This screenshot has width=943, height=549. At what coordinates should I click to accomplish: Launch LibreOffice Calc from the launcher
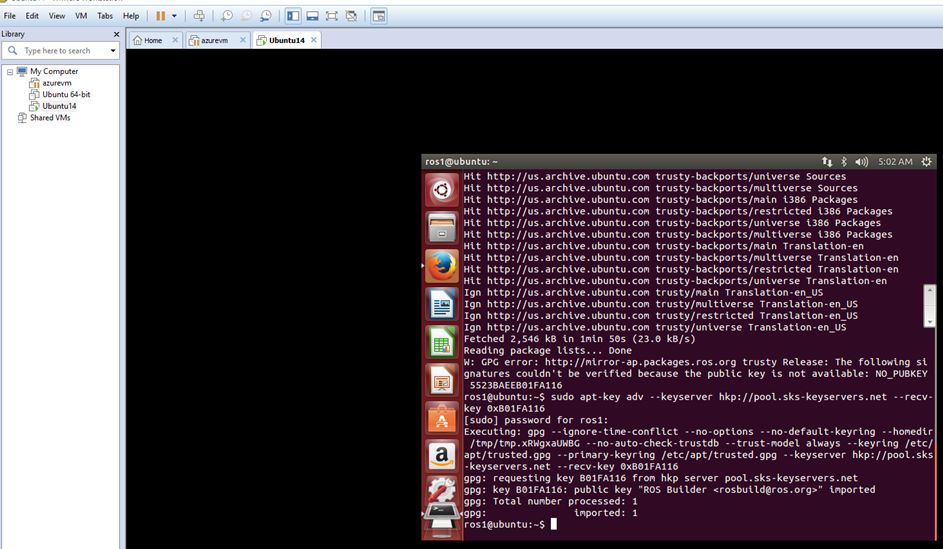tap(441, 342)
